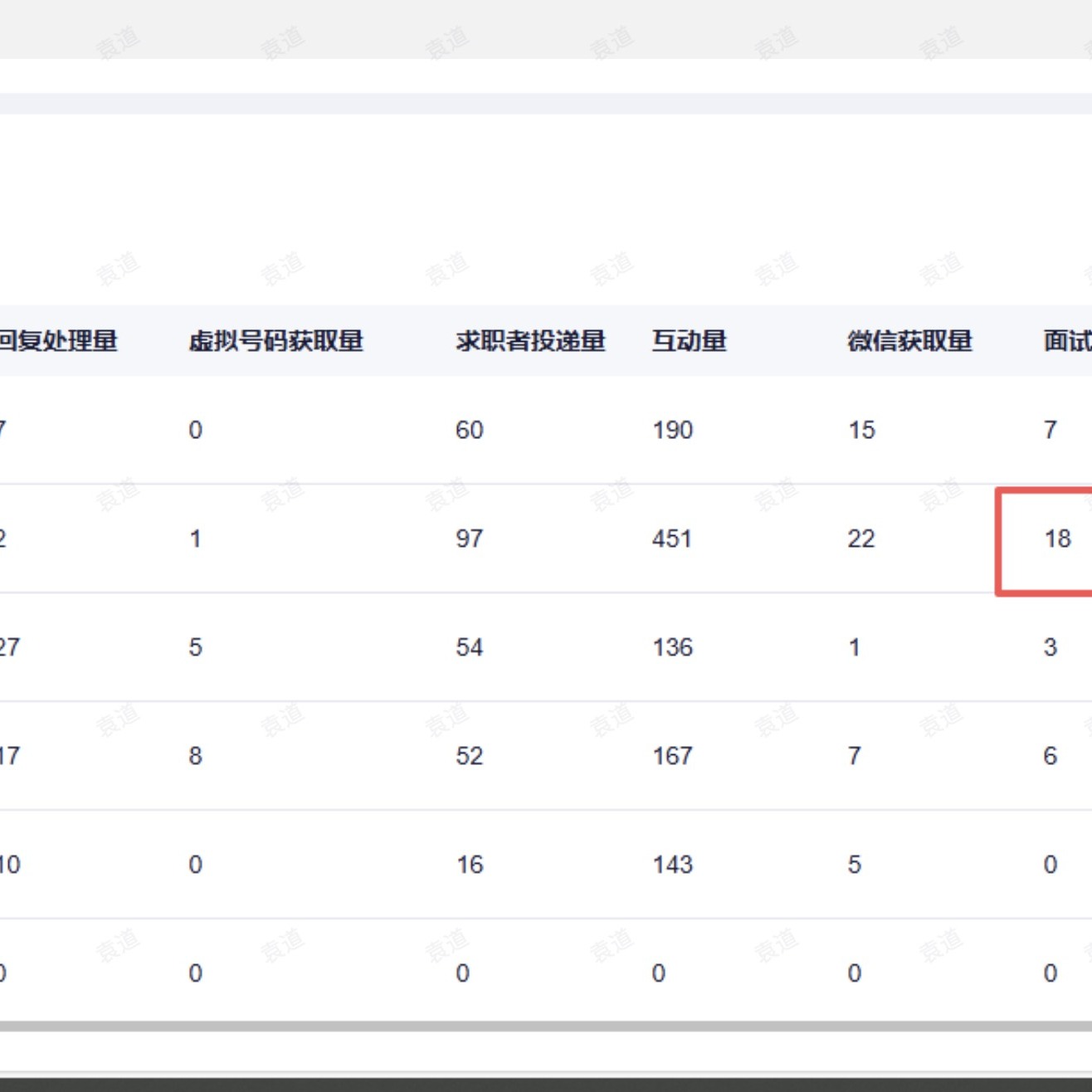Screen dimensions: 1092x1092
Task: Select the 求职者投递量 cell showing 97
Action: 469,539
